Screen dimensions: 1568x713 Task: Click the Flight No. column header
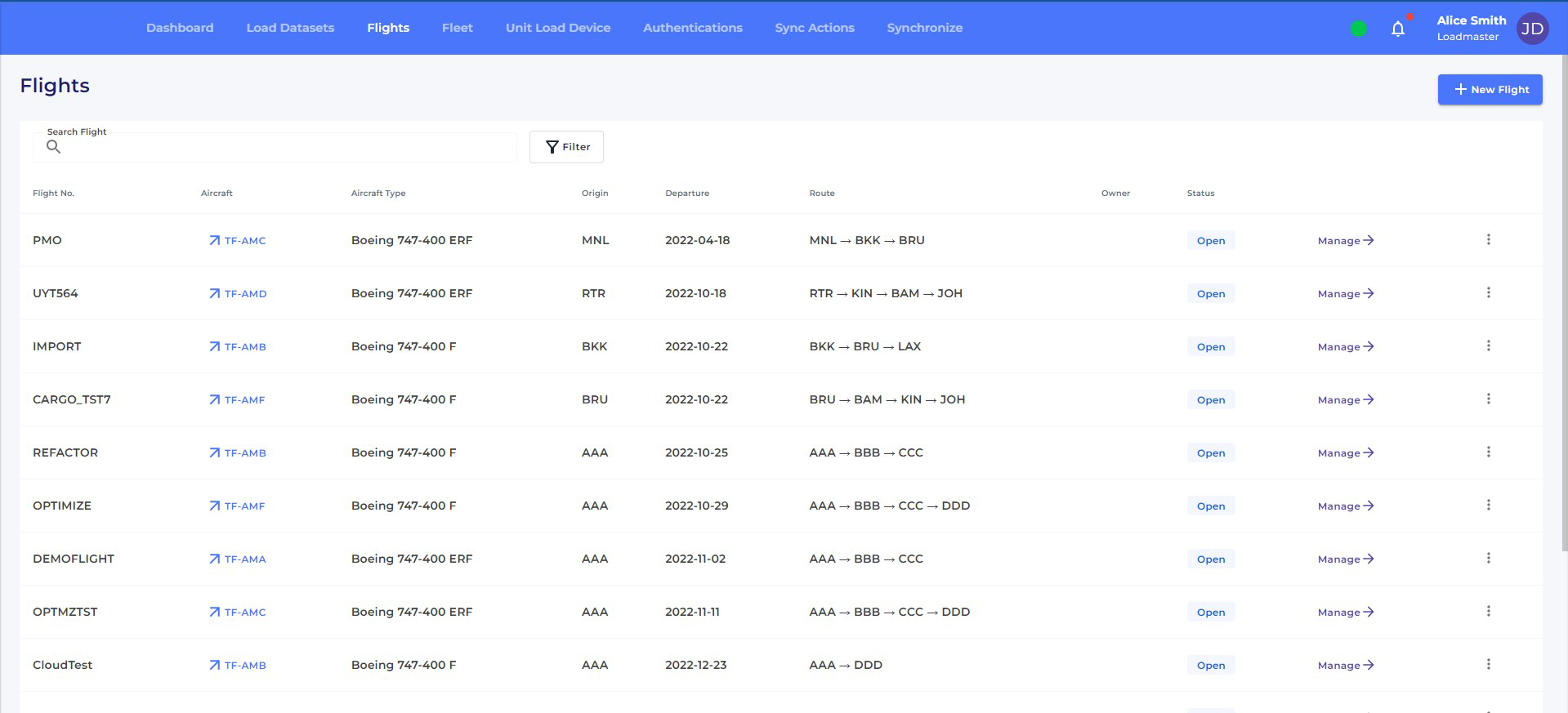point(53,194)
